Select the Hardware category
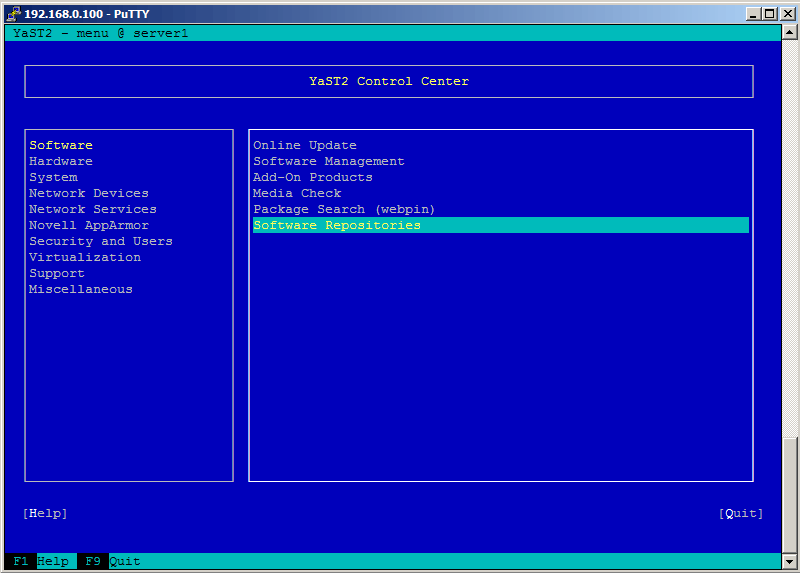The height and width of the screenshot is (573, 800). pyautogui.click(x=61, y=161)
